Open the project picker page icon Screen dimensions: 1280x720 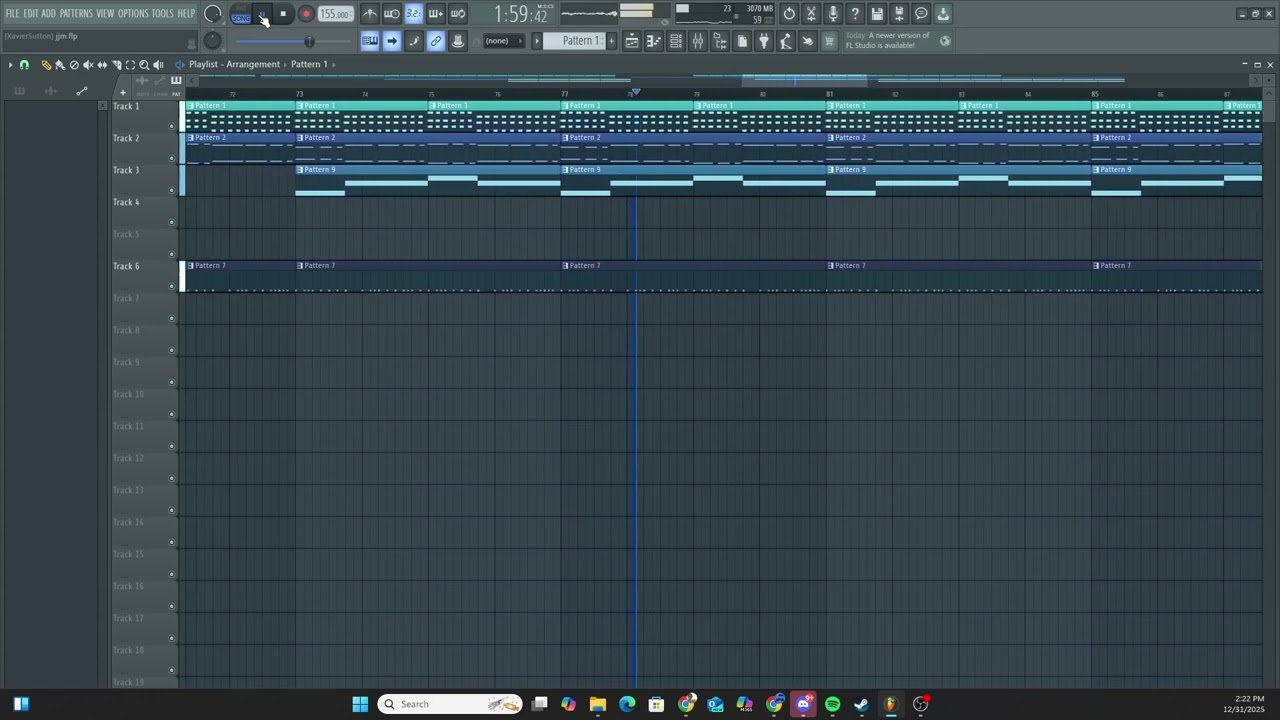click(742, 41)
